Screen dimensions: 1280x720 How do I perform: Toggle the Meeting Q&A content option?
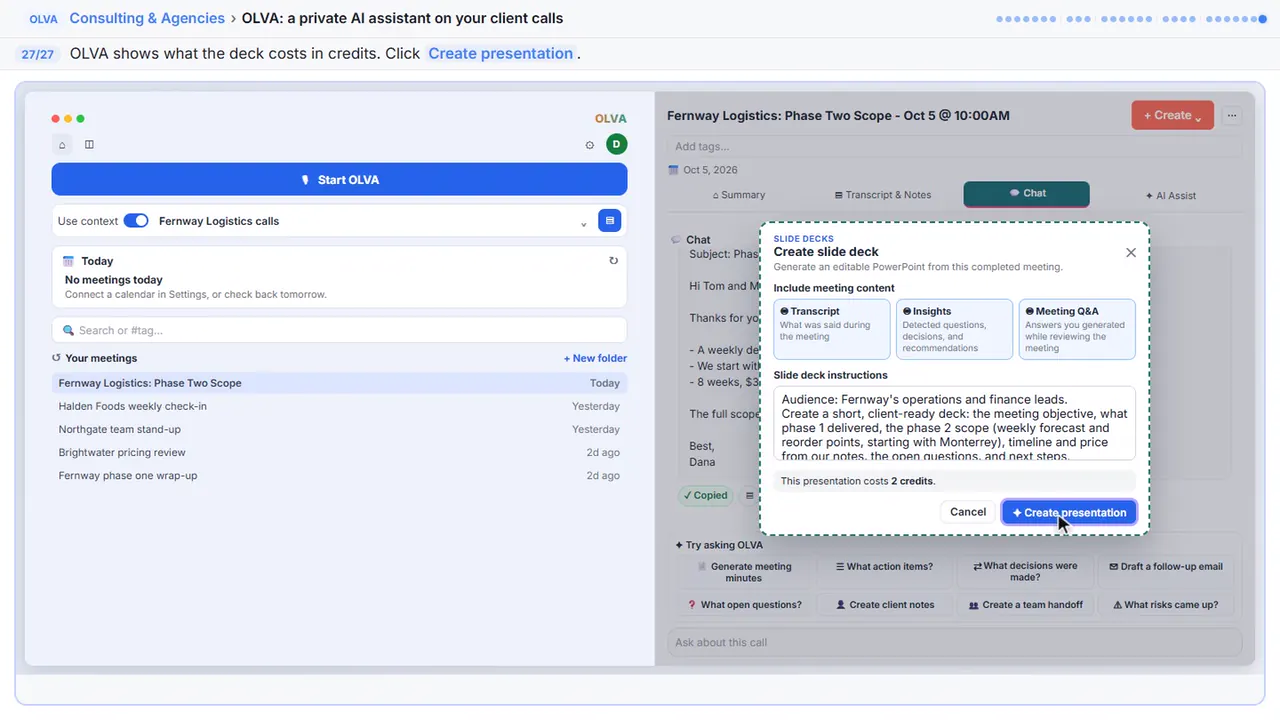(x=1077, y=329)
